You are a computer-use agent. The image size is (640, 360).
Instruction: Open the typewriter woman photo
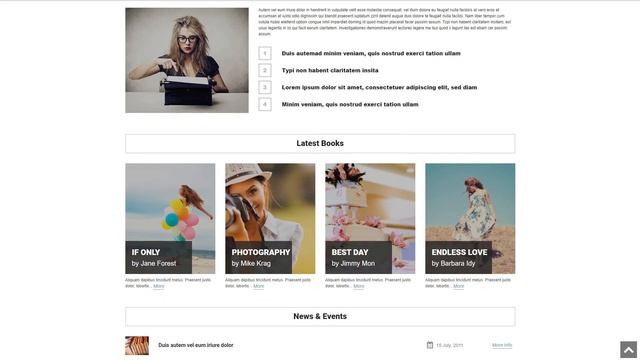coord(187,60)
